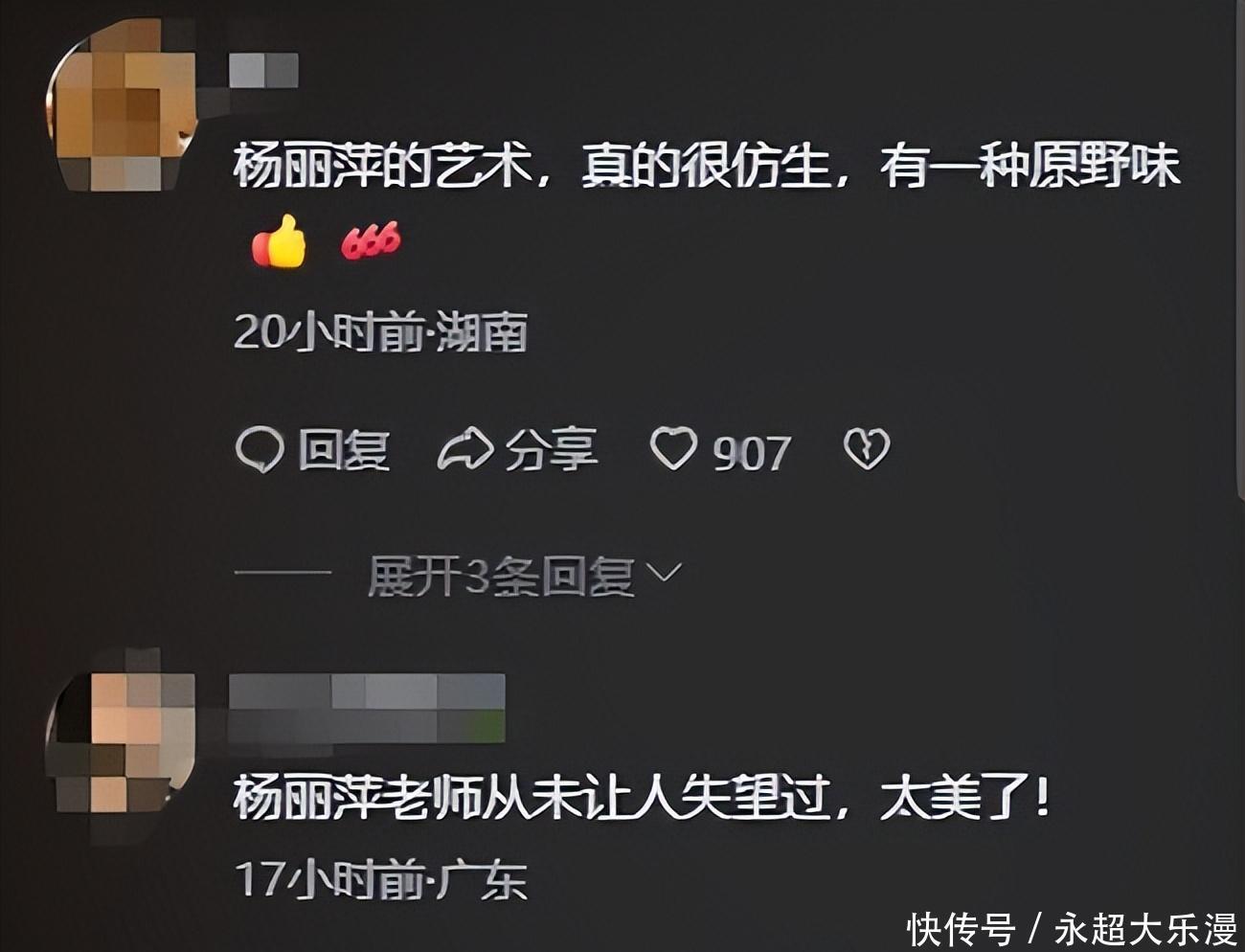
Task: Like the comment via heart icon
Action: 673,448
